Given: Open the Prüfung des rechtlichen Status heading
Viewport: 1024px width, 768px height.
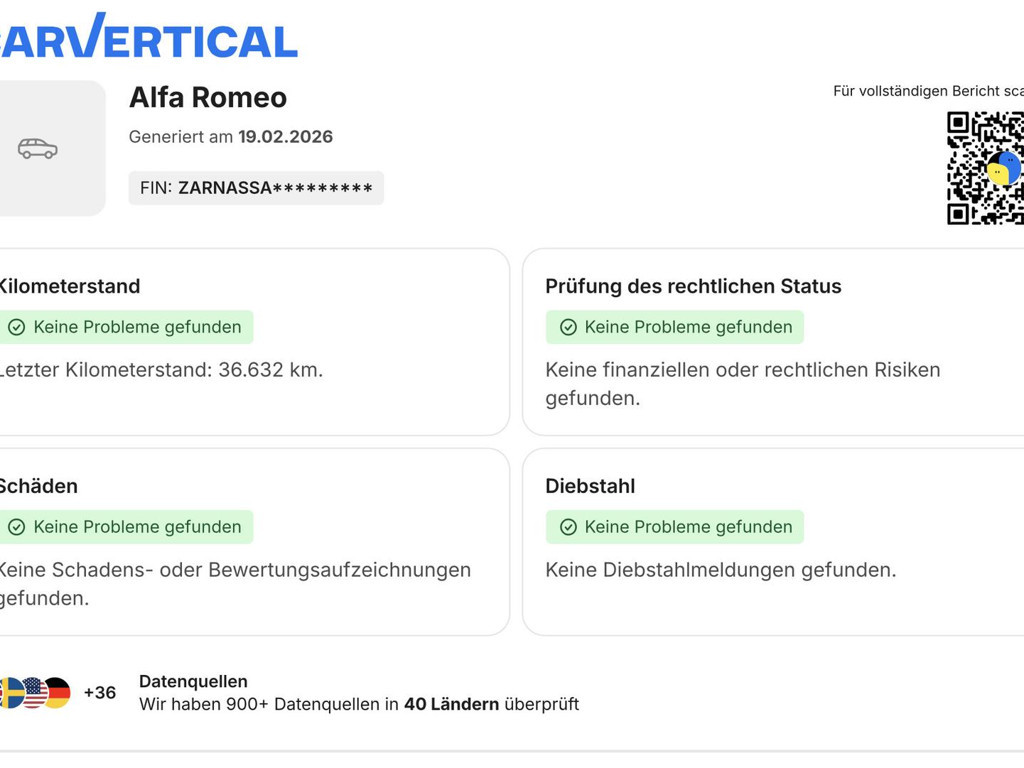Looking at the screenshot, I should tap(693, 286).
